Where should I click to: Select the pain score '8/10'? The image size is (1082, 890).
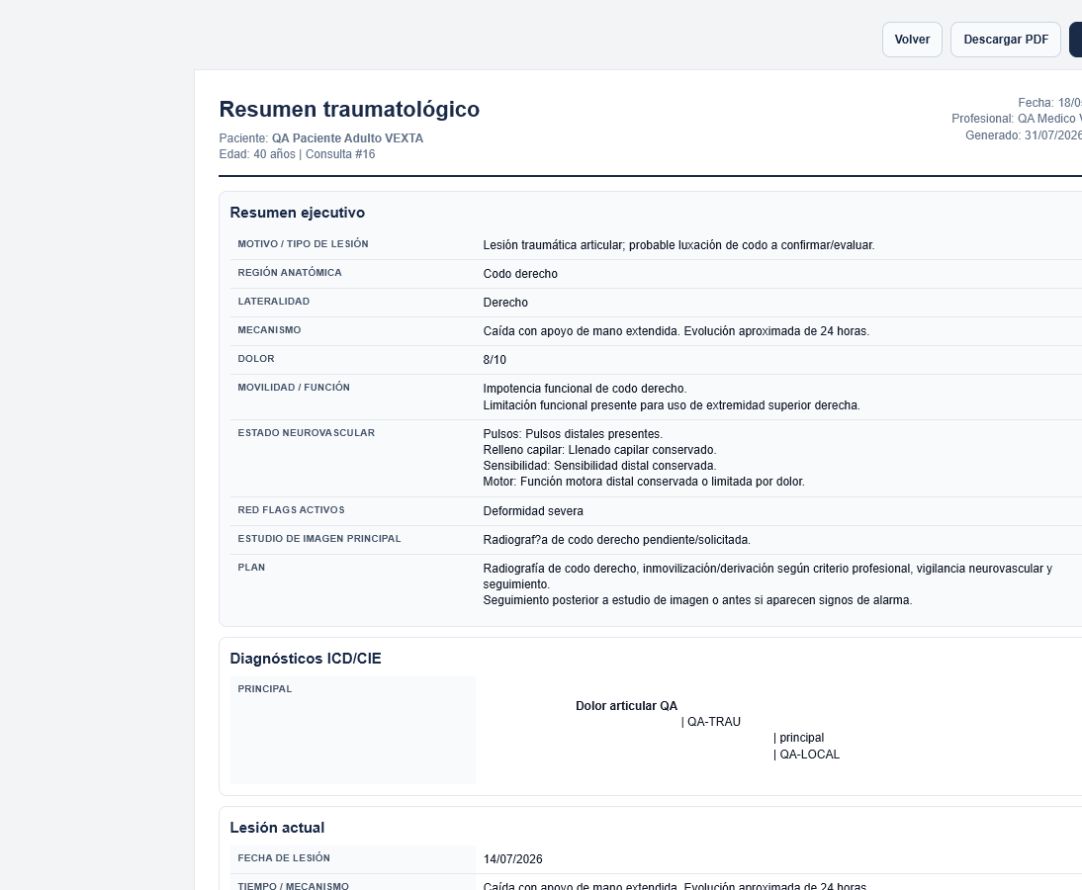click(x=494, y=360)
